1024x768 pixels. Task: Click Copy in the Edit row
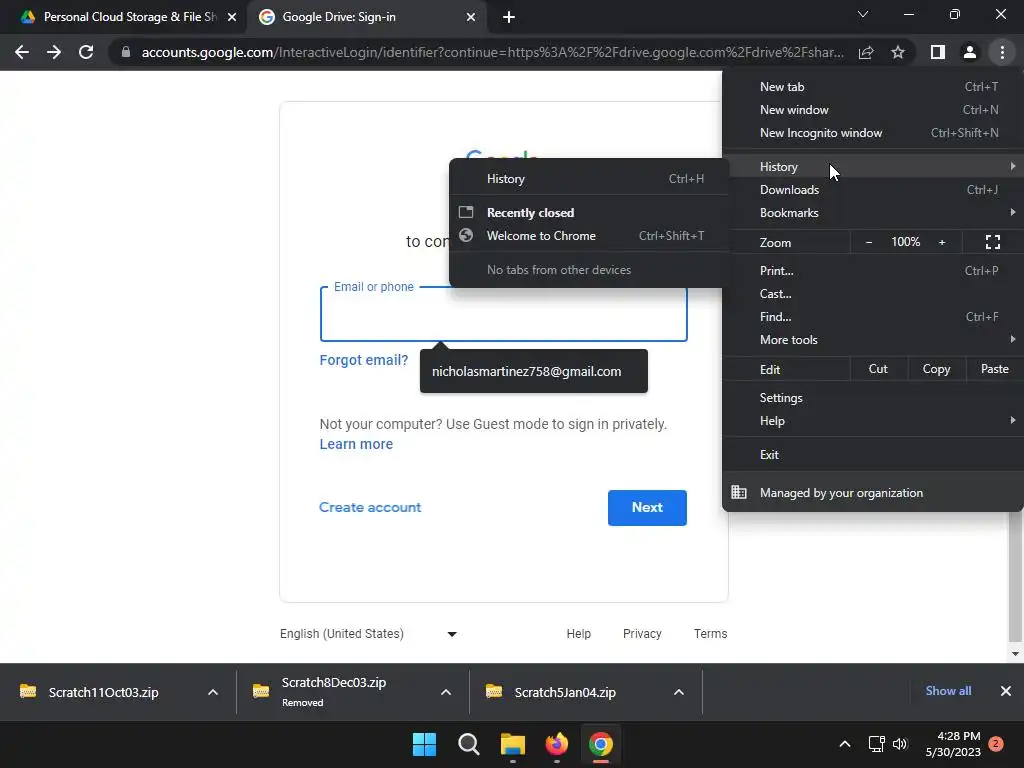pyautogui.click(x=936, y=369)
